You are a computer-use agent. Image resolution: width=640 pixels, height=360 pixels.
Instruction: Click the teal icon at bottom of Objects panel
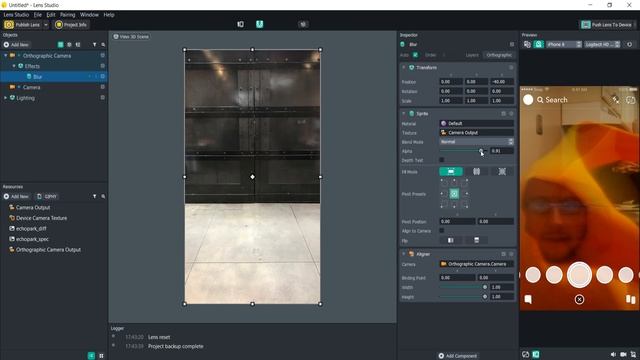pos(91,356)
